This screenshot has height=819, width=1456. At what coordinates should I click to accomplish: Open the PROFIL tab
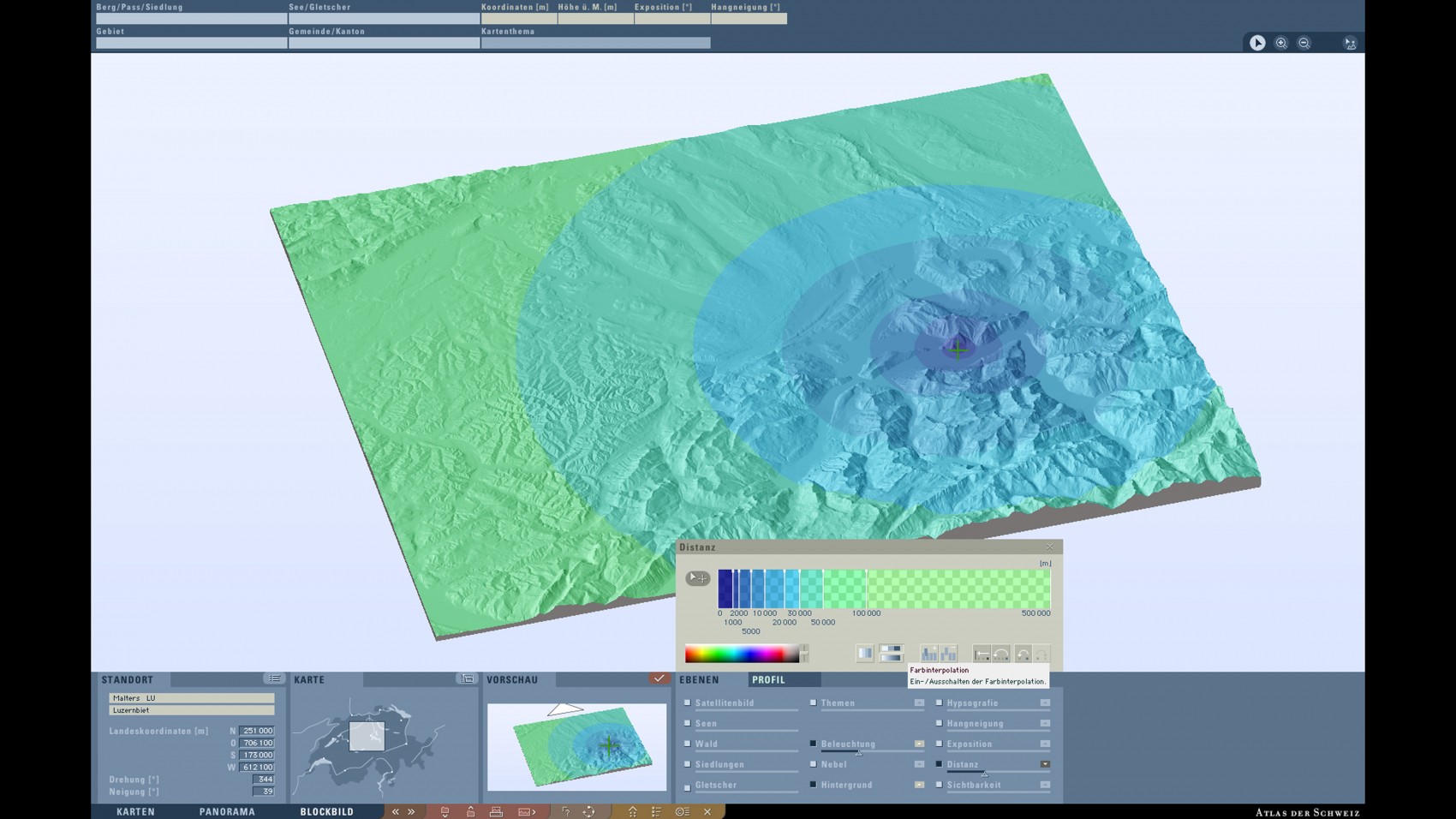pyautogui.click(x=768, y=679)
